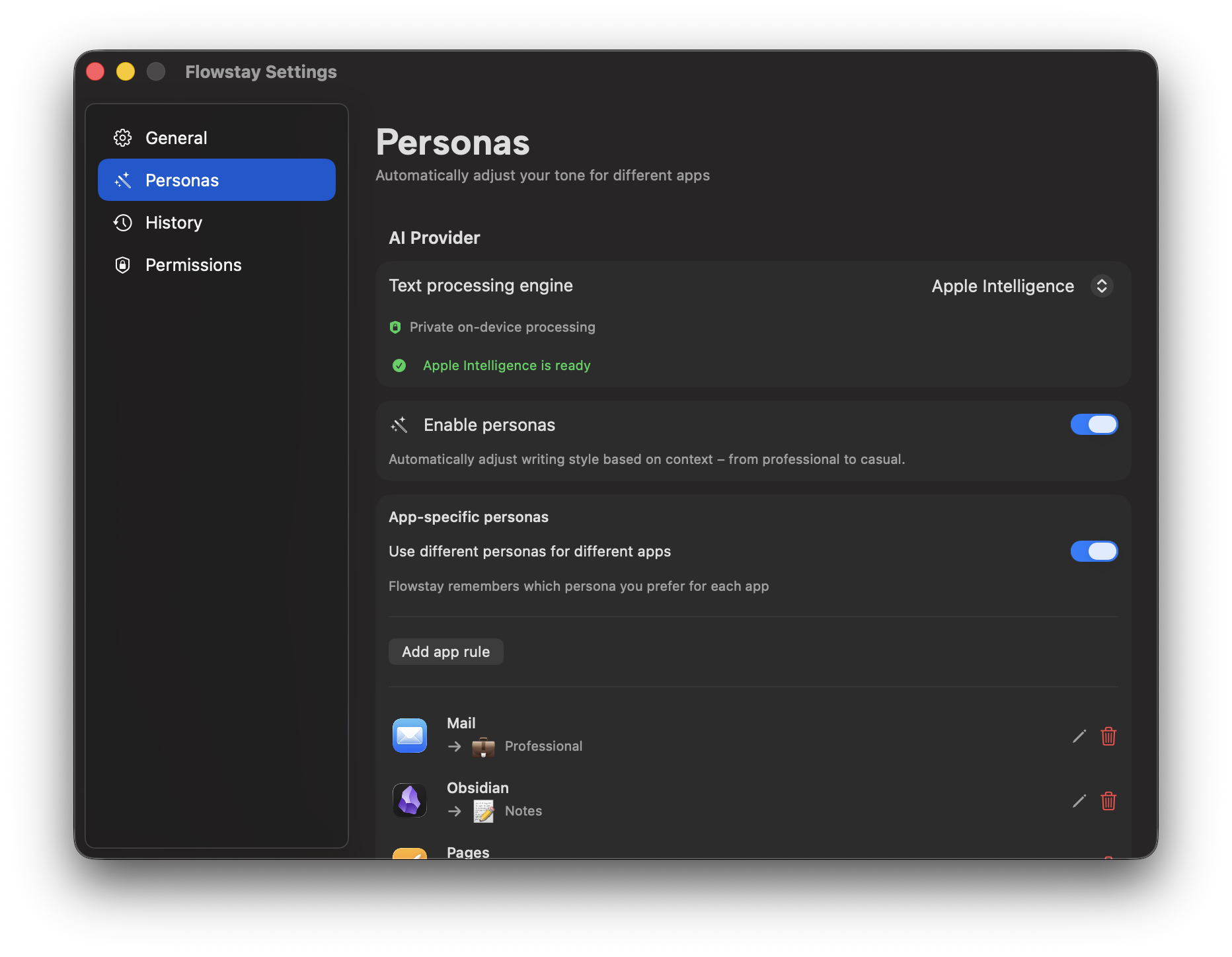Turn off the app-specific personas switch
The height and width of the screenshot is (957, 1232).
tap(1094, 551)
